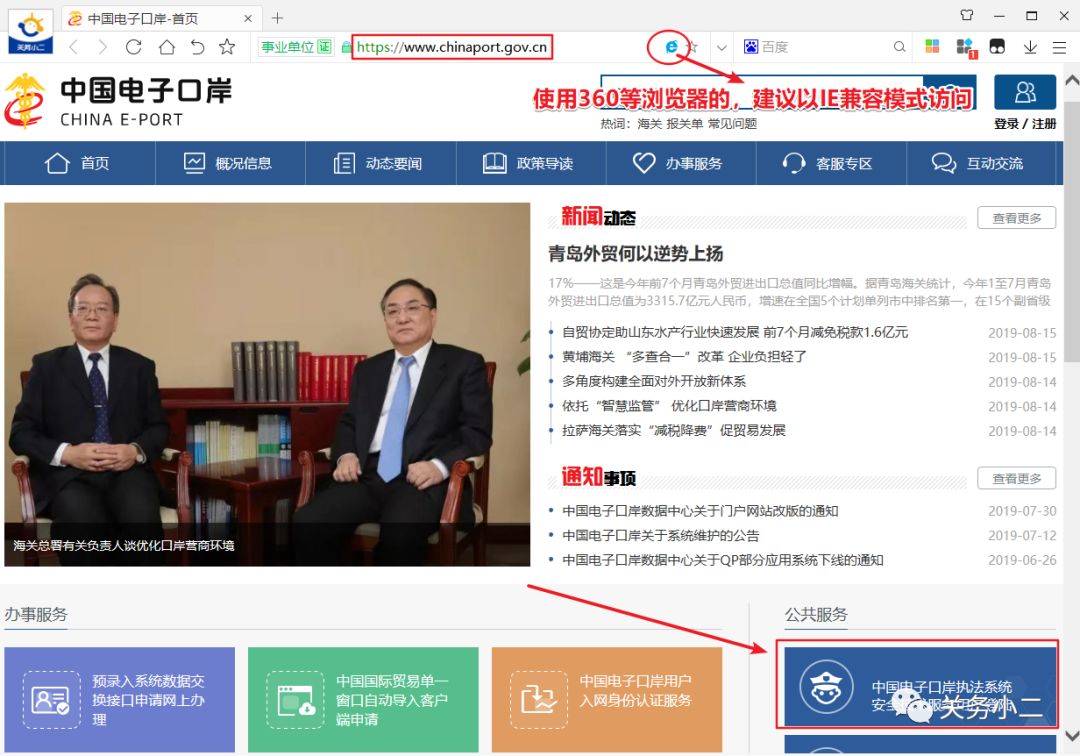The image size is (1080, 756).
Task: Click the incognito mask icon in toolbar
Action: click(998, 45)
